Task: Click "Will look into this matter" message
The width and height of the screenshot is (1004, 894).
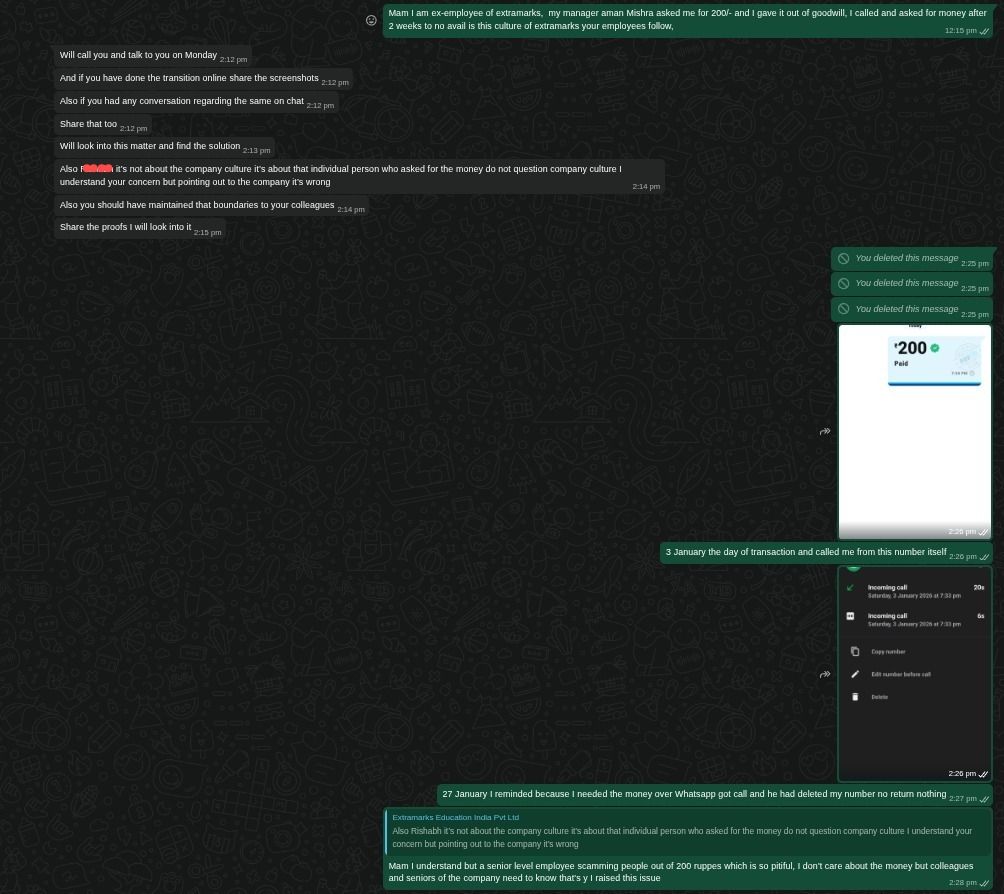Action: [149, 146]
